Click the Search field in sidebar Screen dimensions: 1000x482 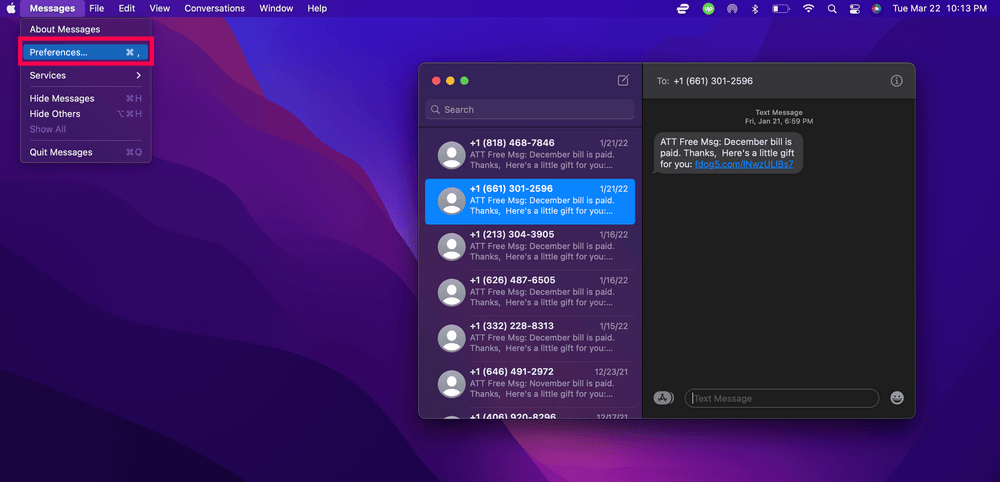pos(530,110)
